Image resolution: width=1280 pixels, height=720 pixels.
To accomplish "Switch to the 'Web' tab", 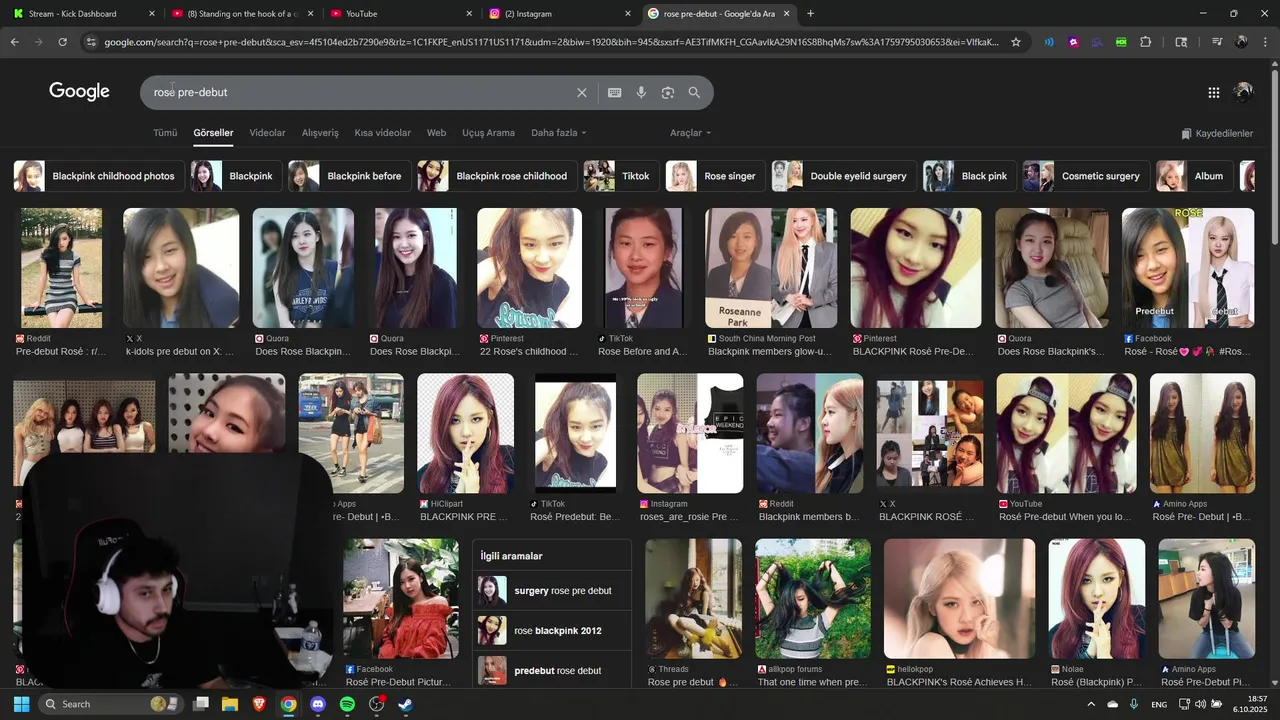I will (436, 133).
